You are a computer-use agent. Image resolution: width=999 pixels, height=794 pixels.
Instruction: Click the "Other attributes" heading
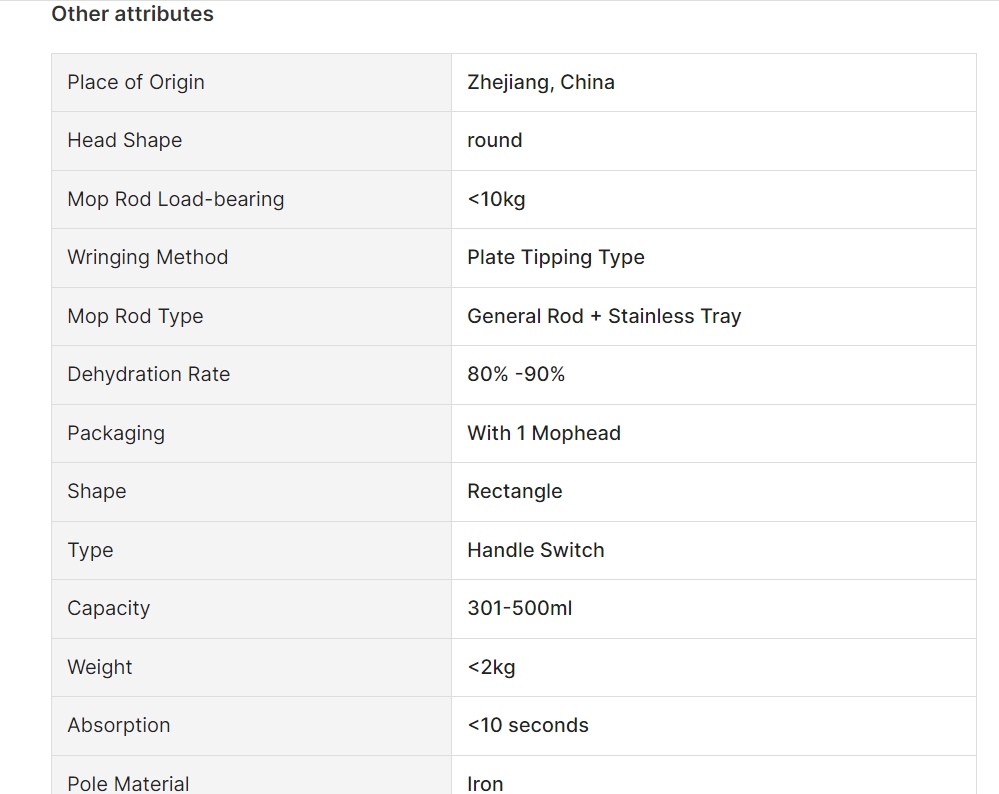click(132, 14)
